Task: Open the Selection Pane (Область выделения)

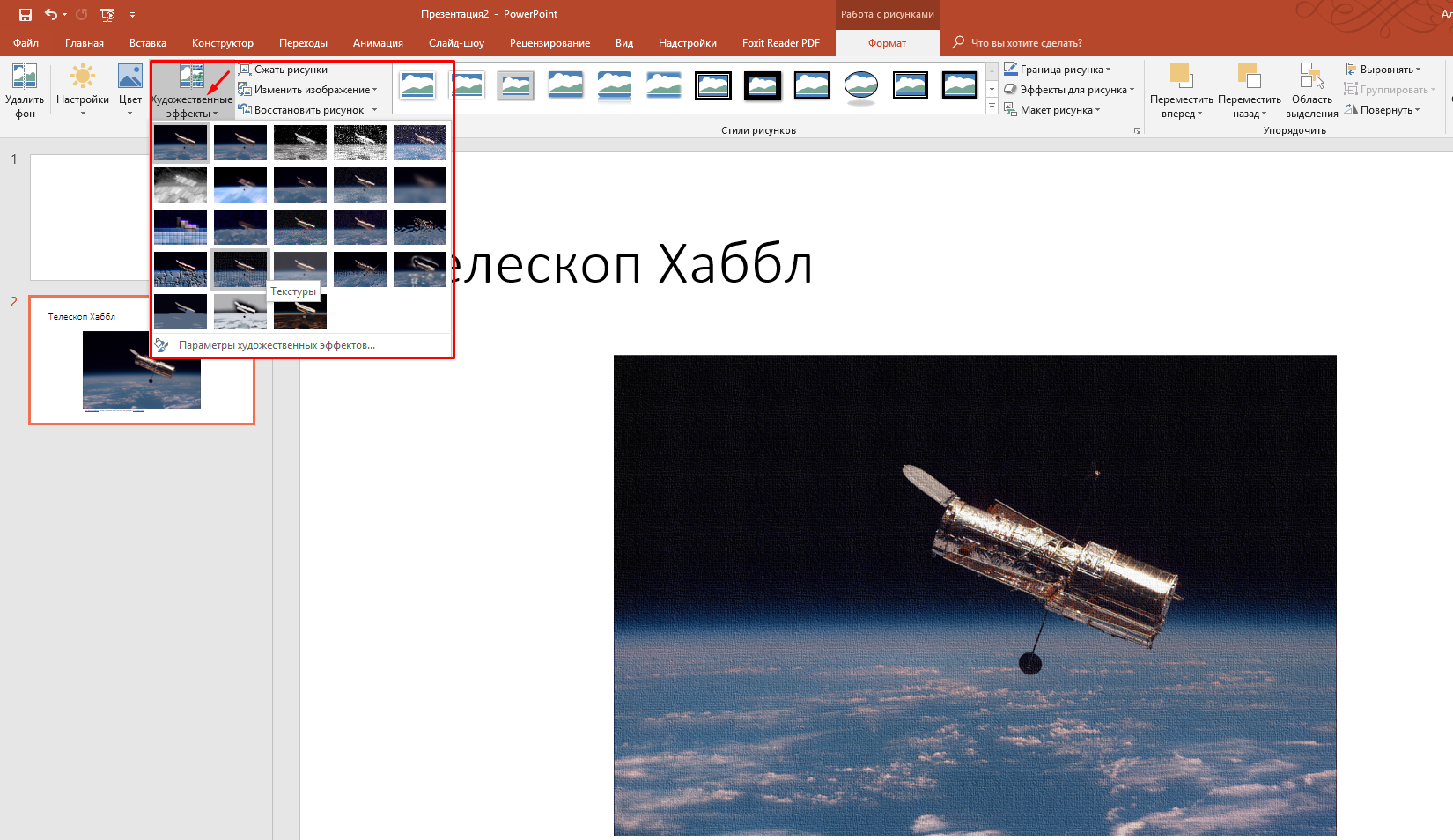Action: click(1311, 77)
